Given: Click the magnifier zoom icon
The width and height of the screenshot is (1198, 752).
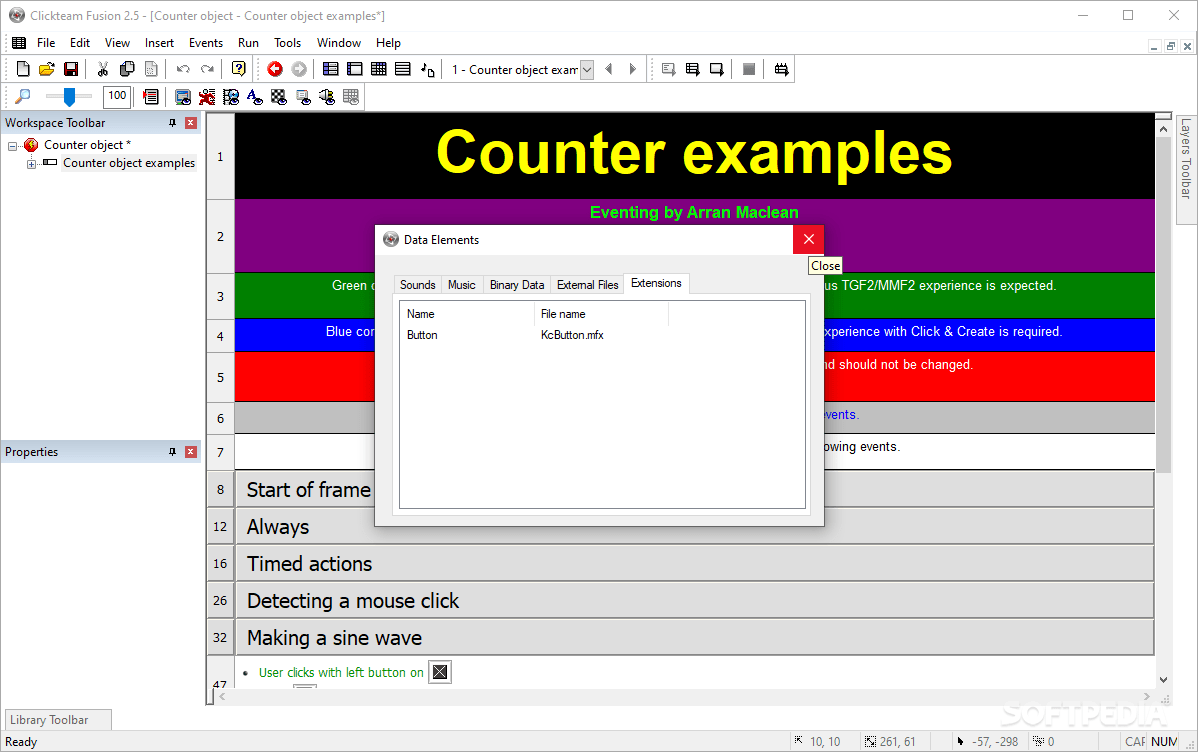Looking at the screenshot, I should click(23, 96).
